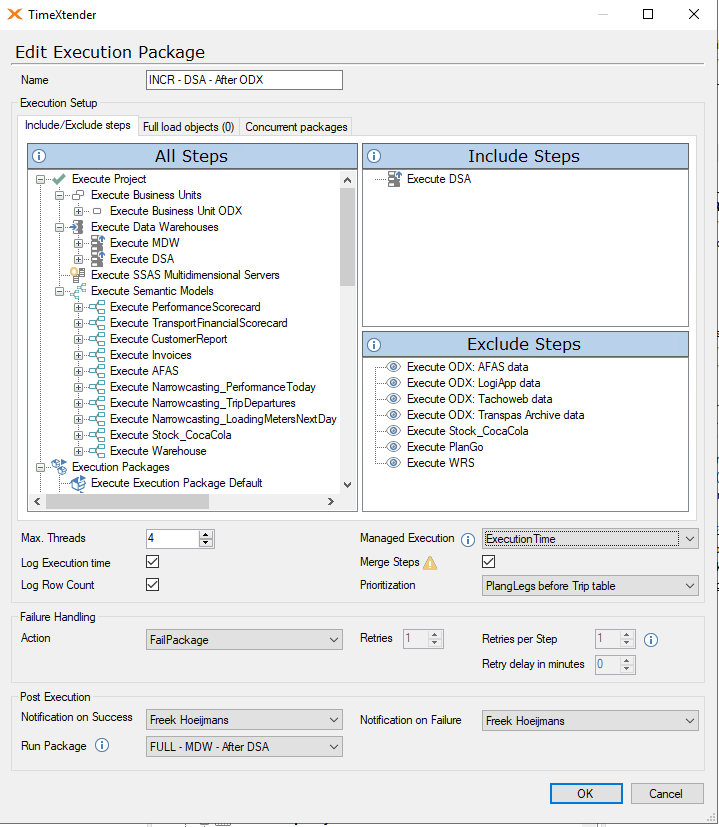The image size is (719, 827).
Task: Expand the Execute MDW node
Action: (79, 244)
